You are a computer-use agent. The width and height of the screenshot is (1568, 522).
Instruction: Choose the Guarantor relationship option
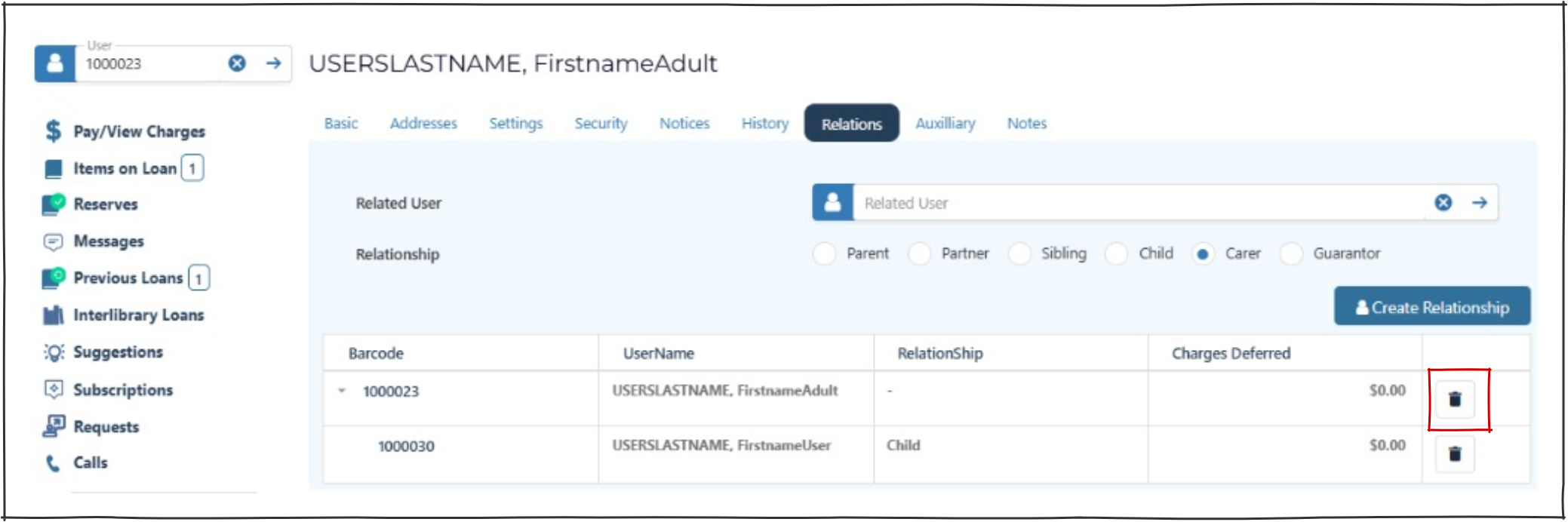[x=1291, y=254]
